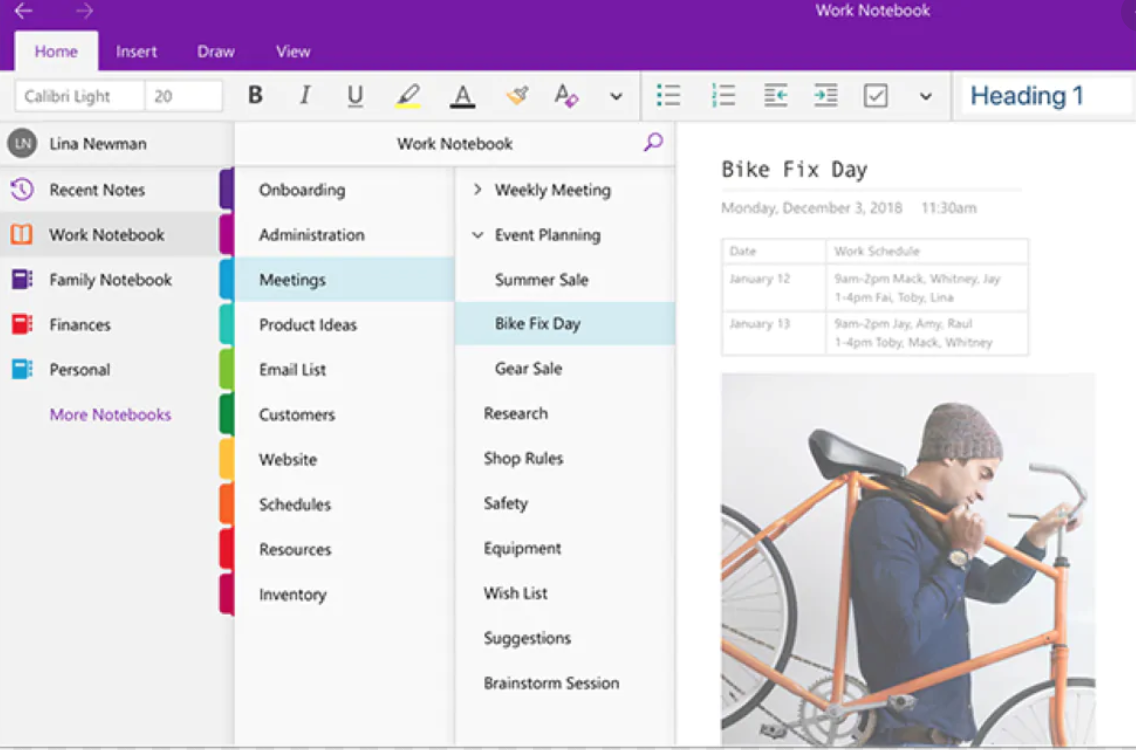Image resolution: width=1136 pixels, height=750 pixels.
Task: Open the Insert ribbon tab
Action: [136, 51]
